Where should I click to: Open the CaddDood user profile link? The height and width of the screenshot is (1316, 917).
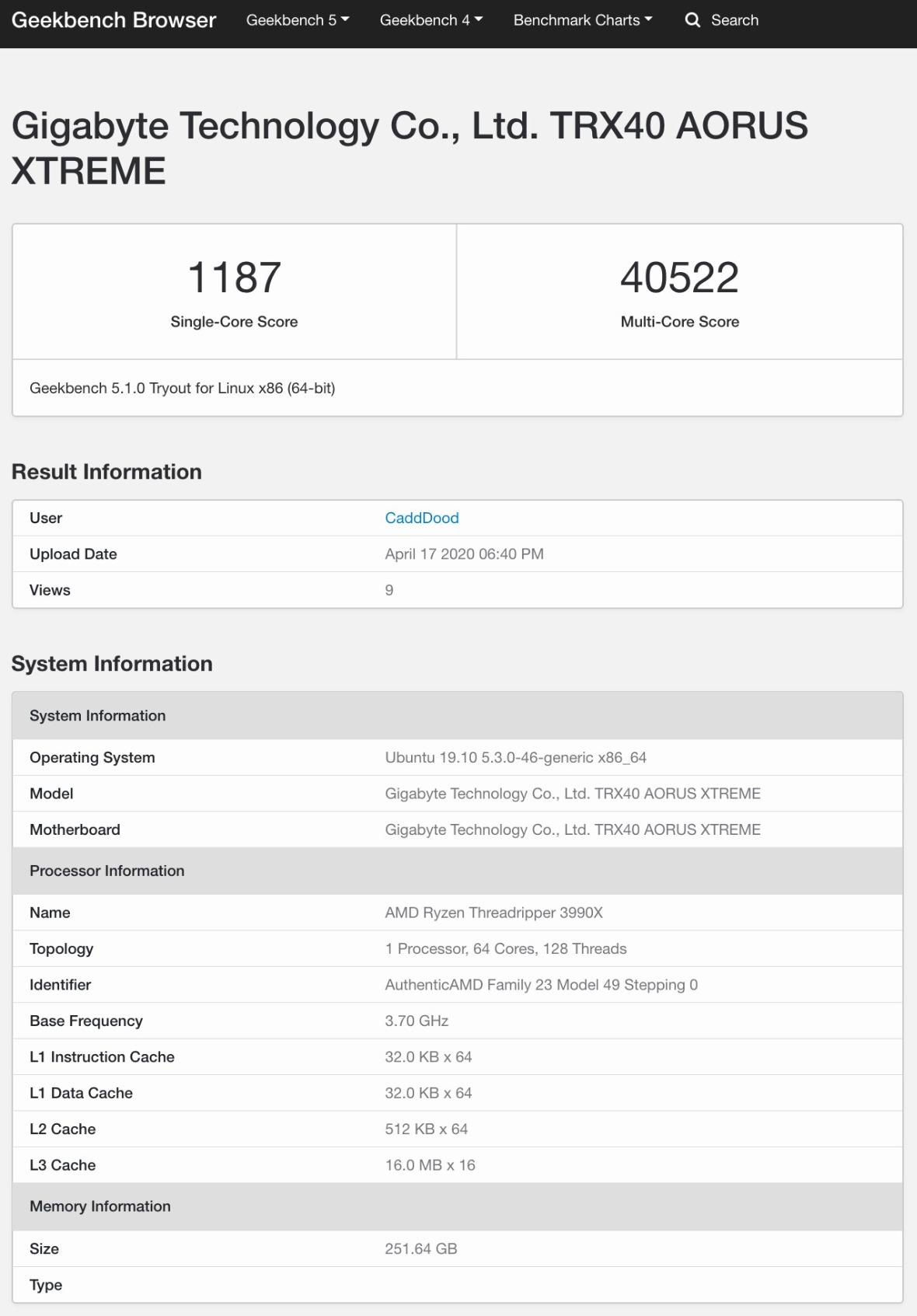[x=422, y=518]
